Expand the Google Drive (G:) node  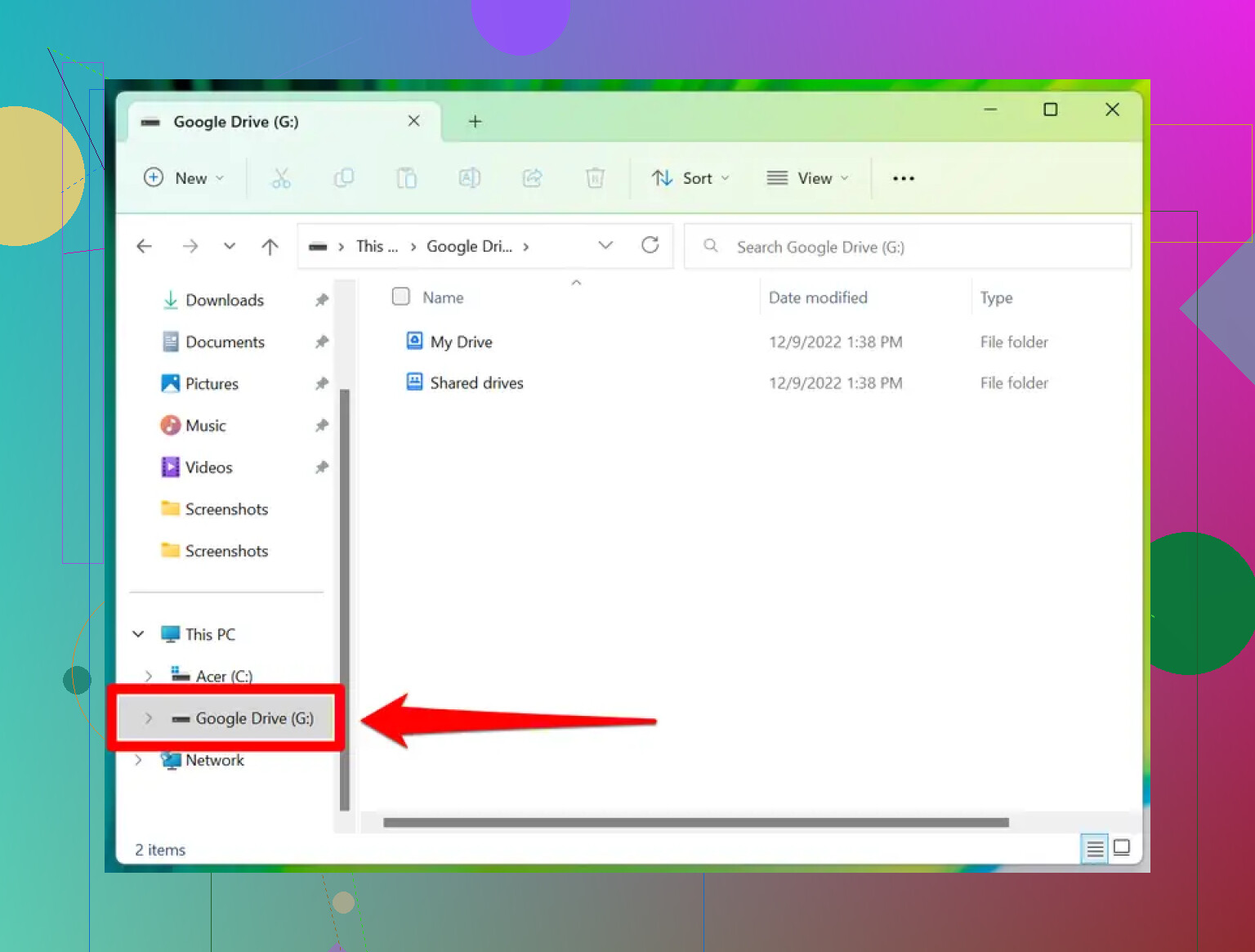(x=148, y=718)
